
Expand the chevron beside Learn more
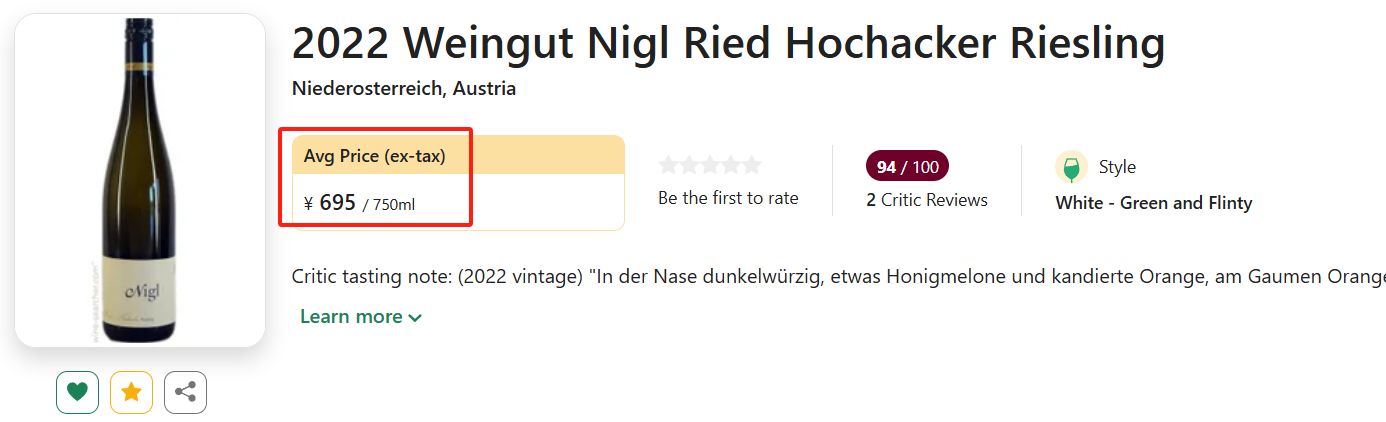tap(415, 318)
